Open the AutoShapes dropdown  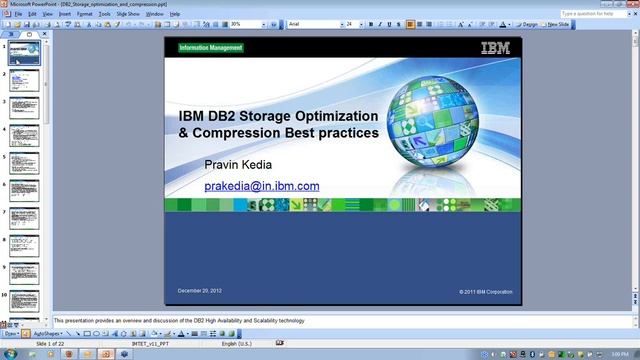tap(48, 334)
